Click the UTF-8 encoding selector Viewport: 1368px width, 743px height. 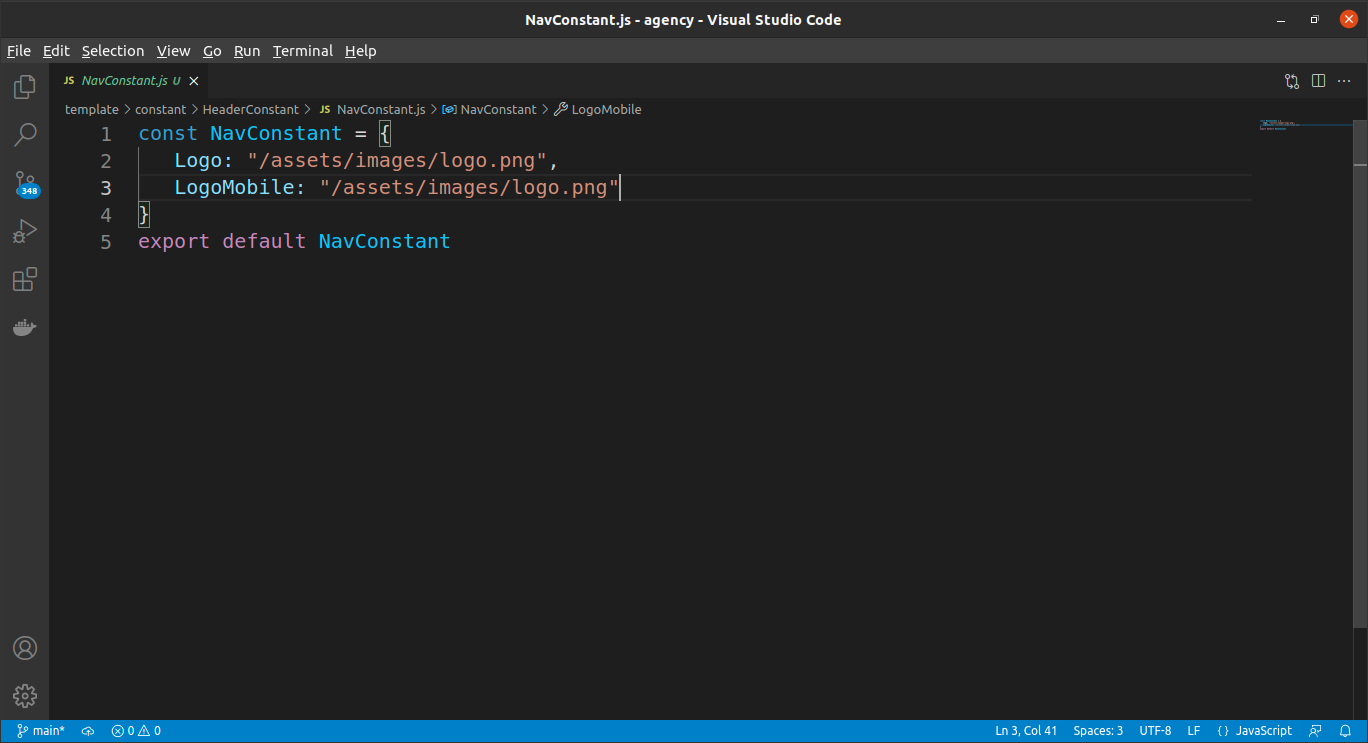[x=1155, y=731]
